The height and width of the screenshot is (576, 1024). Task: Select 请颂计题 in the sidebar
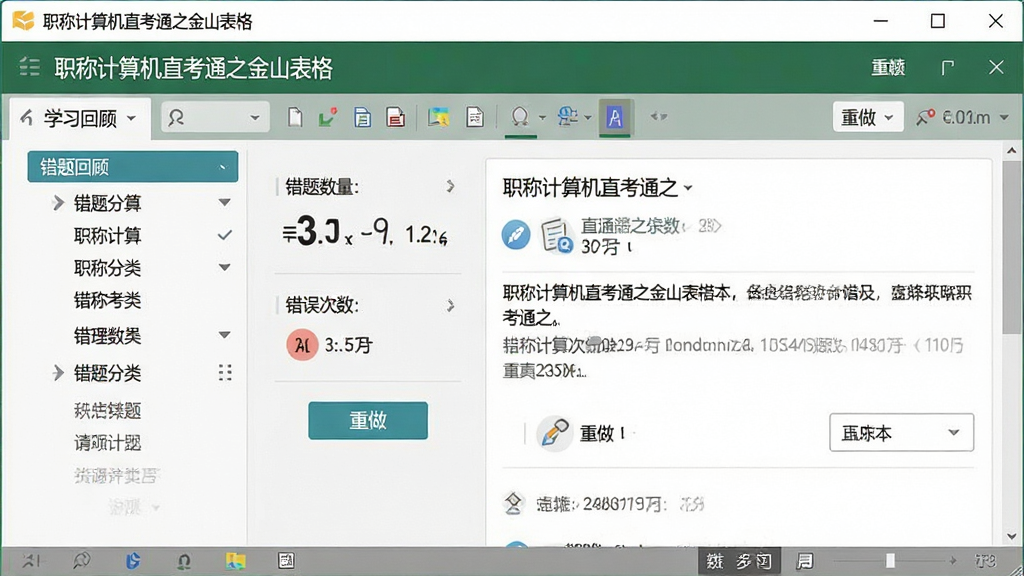point(107,443)
